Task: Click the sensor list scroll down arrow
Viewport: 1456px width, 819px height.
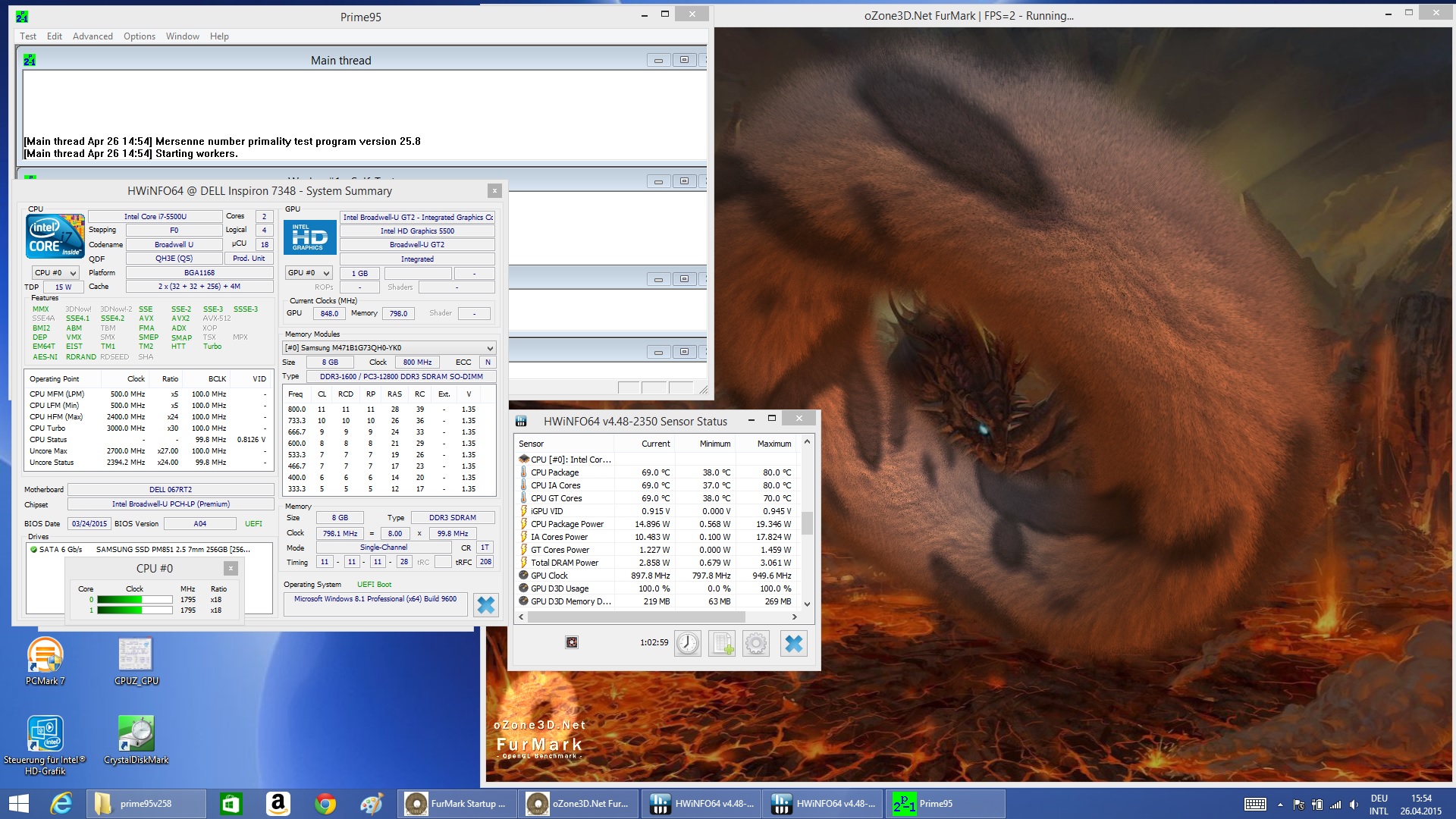Action: (807, 604)
